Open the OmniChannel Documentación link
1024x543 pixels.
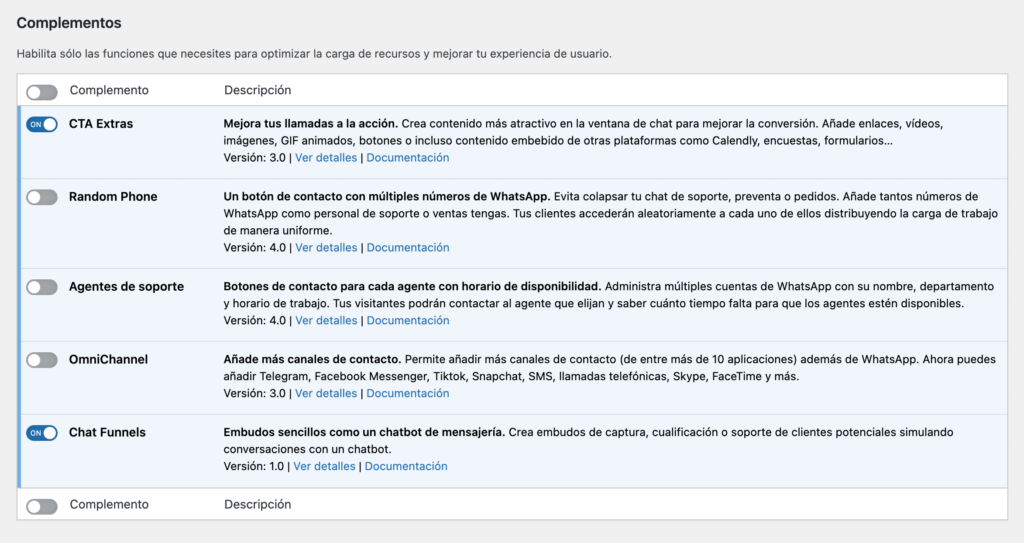(408, 394)
